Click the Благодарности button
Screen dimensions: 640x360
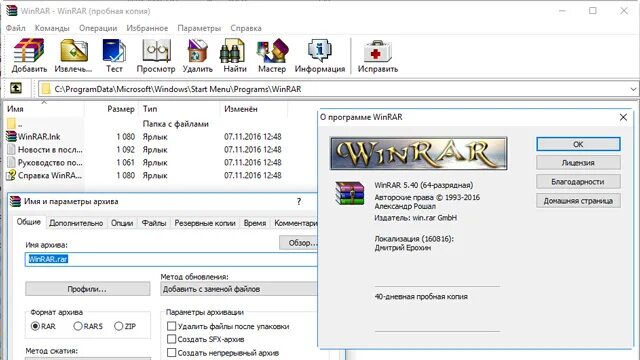[578, 182]
